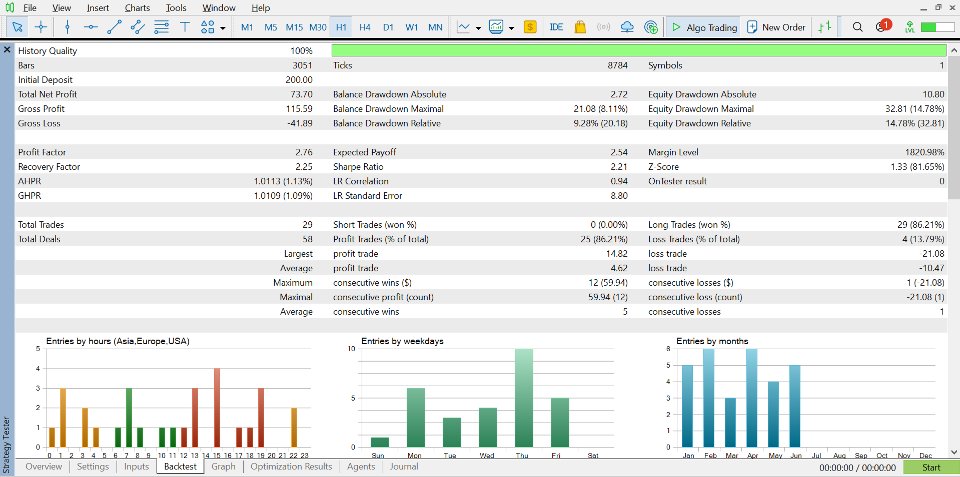Click the yellow dollar icon
The width and height of the screenshot is (960, 477).
(530, 27)
